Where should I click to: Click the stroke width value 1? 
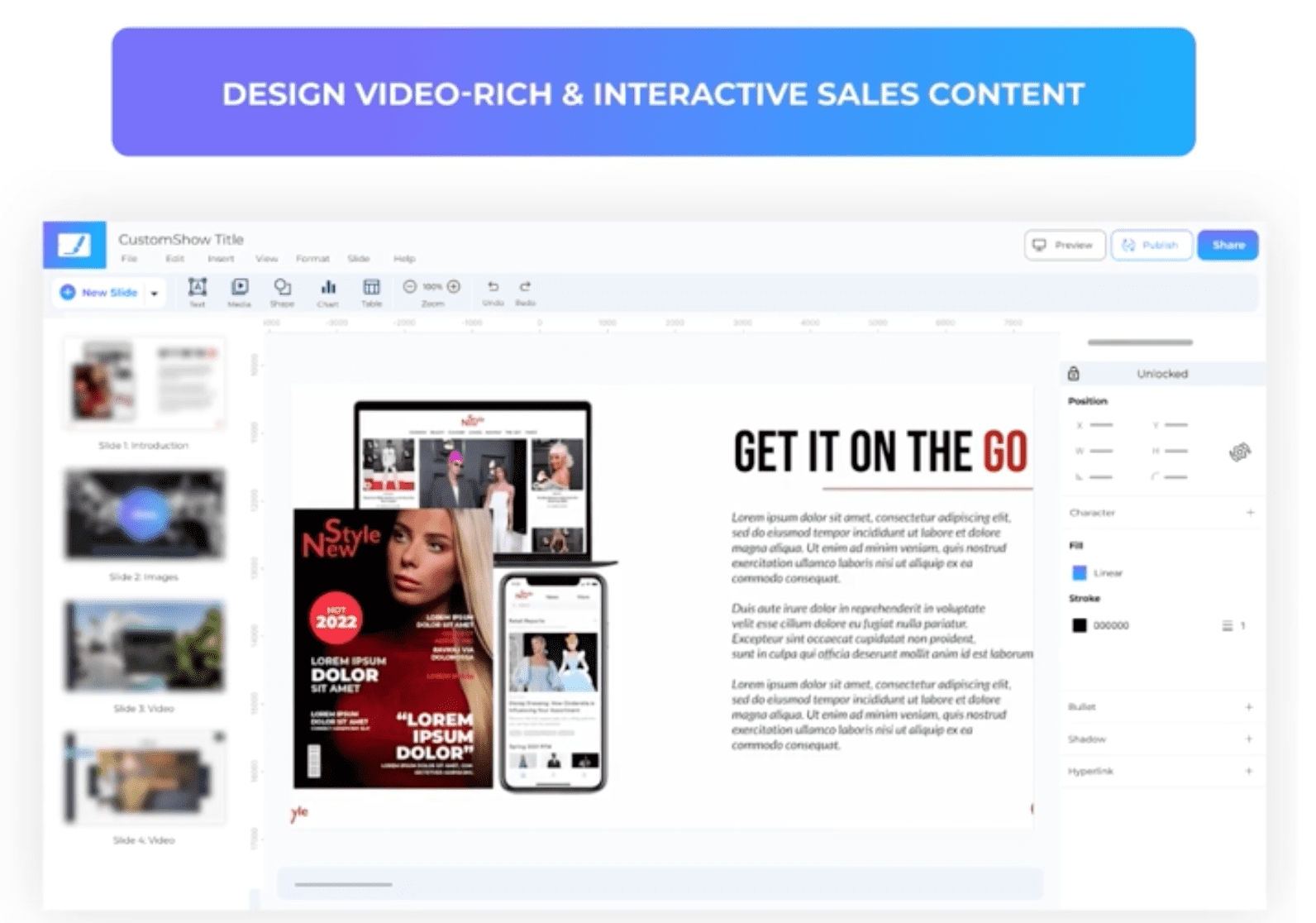[x=1242, y=626]
